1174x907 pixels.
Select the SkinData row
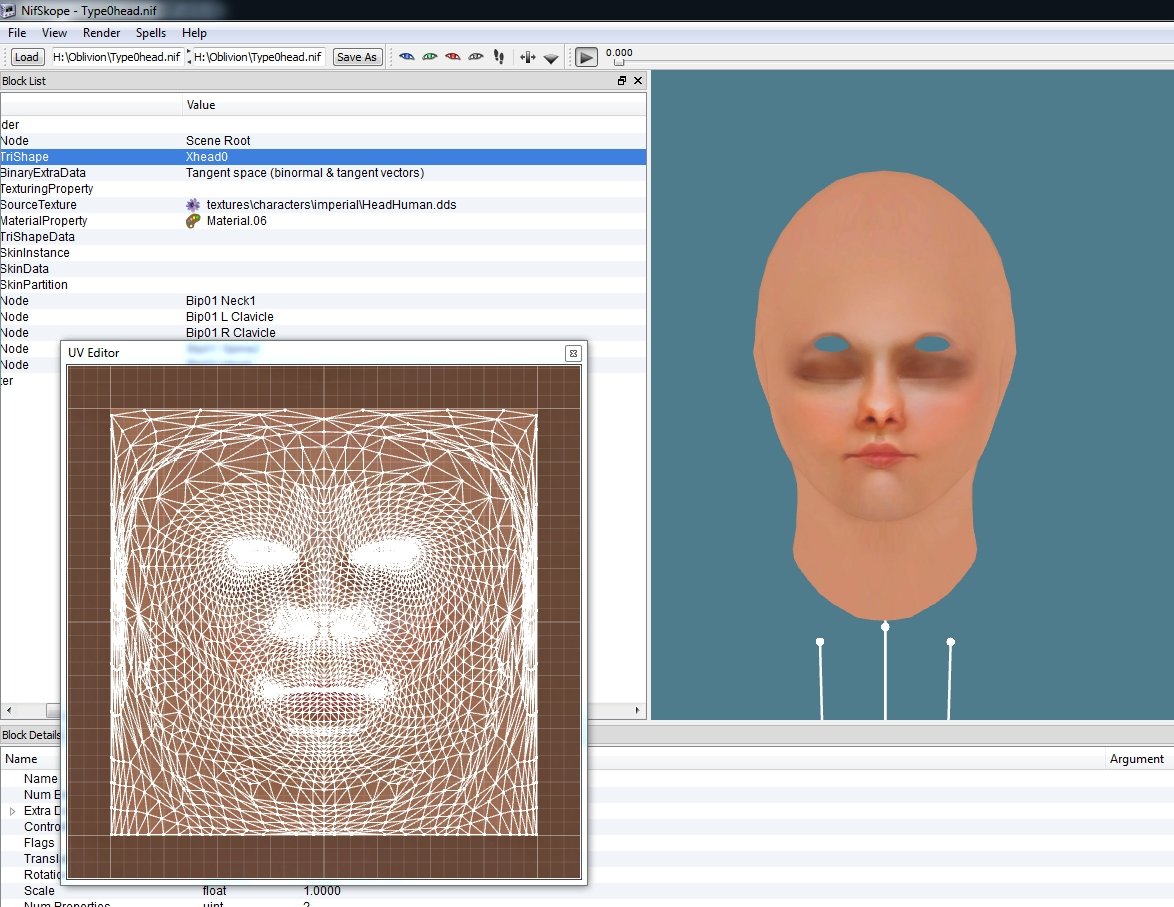click(323, 269)
